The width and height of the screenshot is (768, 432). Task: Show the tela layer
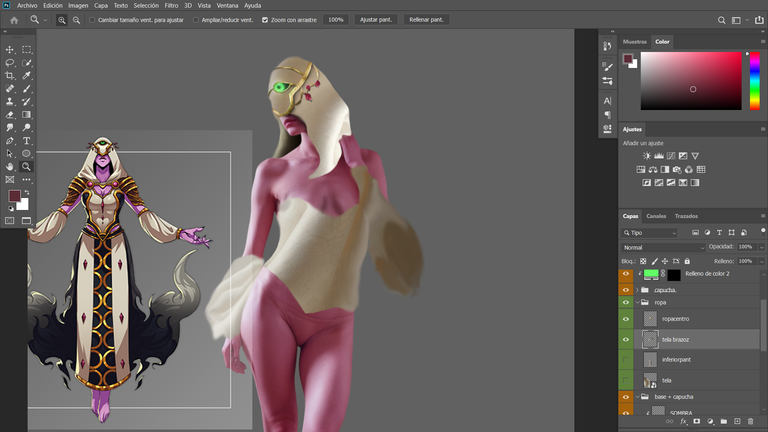click(x=625, y=380)
